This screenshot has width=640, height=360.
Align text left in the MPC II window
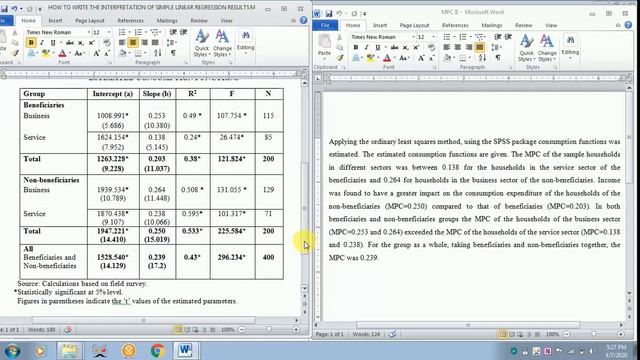[x=447, y=47]
